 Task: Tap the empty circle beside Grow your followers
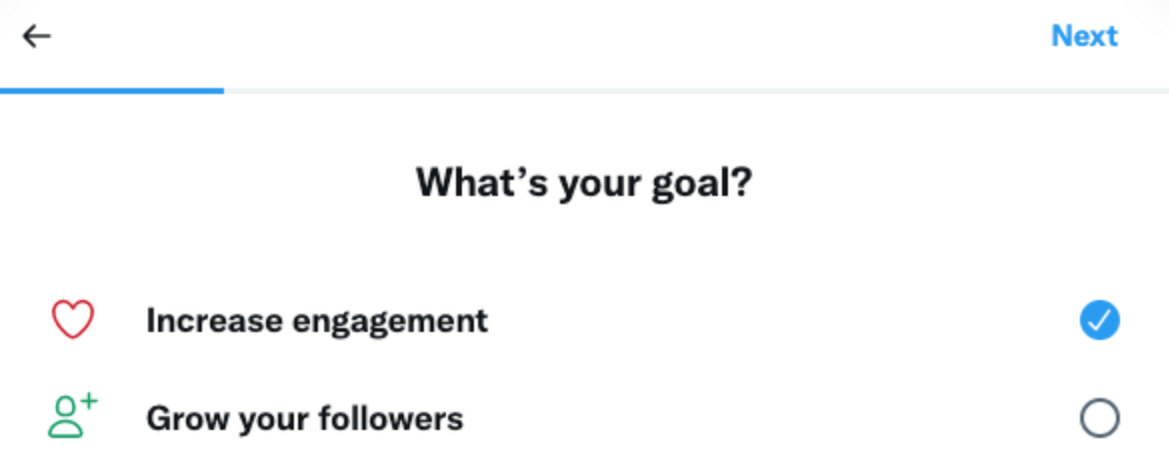click(1099, 418)
